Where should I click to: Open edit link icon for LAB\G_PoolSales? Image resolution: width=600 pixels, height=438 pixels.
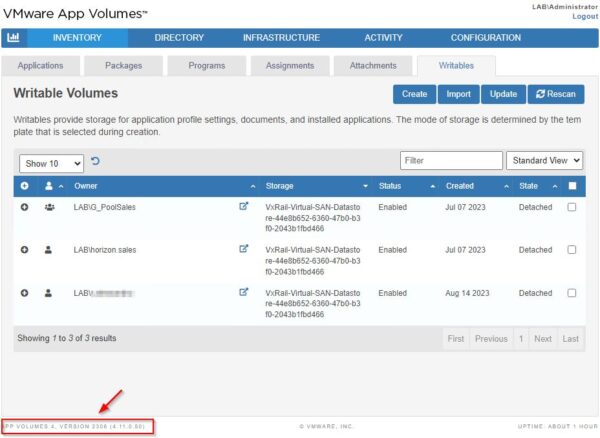click(x=243, y=206)
